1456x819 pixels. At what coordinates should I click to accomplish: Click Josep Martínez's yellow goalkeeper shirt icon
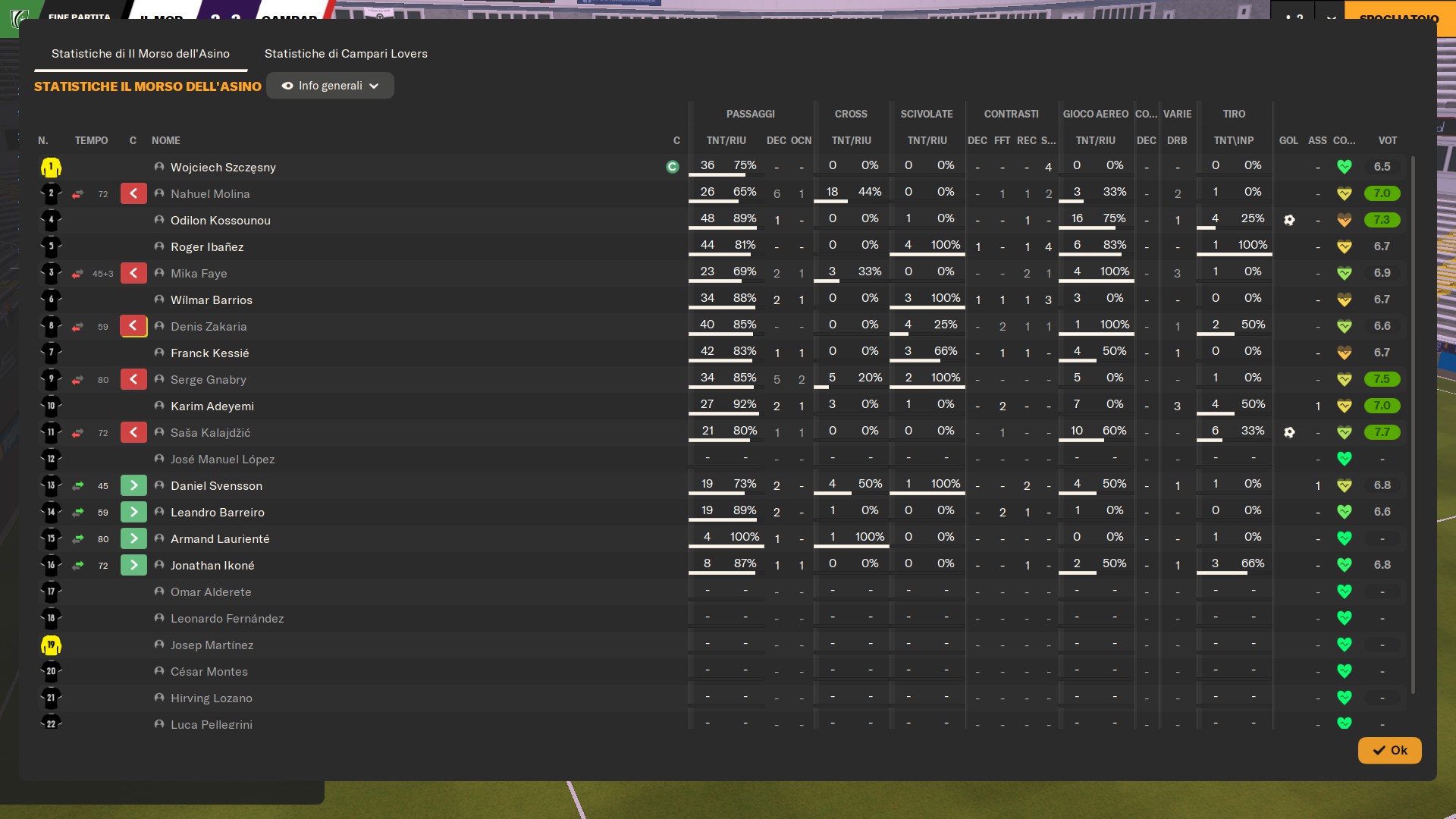click(x=51, y=645)
